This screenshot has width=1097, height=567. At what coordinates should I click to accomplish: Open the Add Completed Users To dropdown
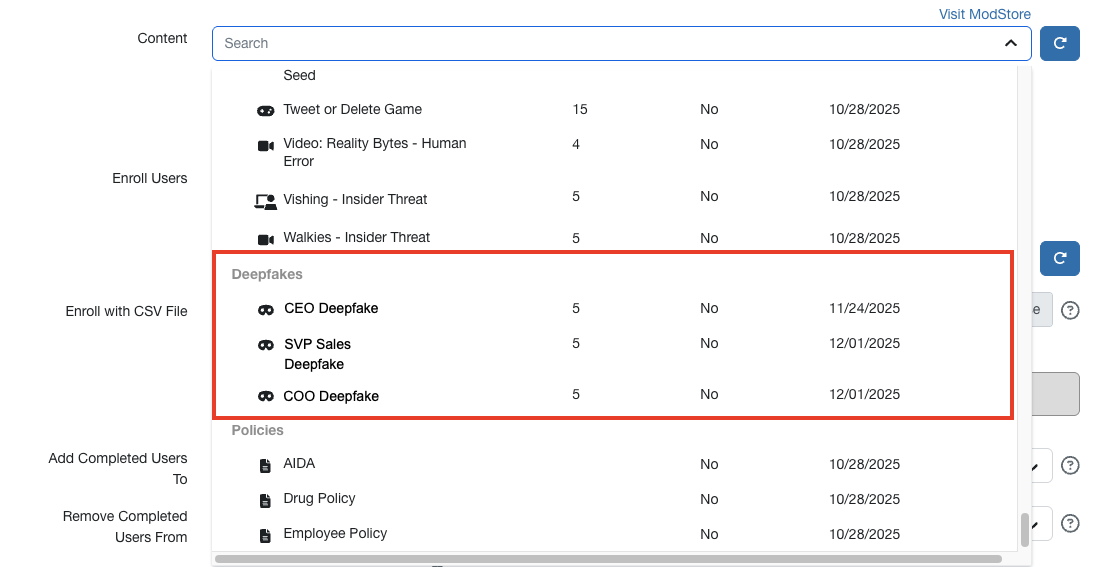point(1041,466)
